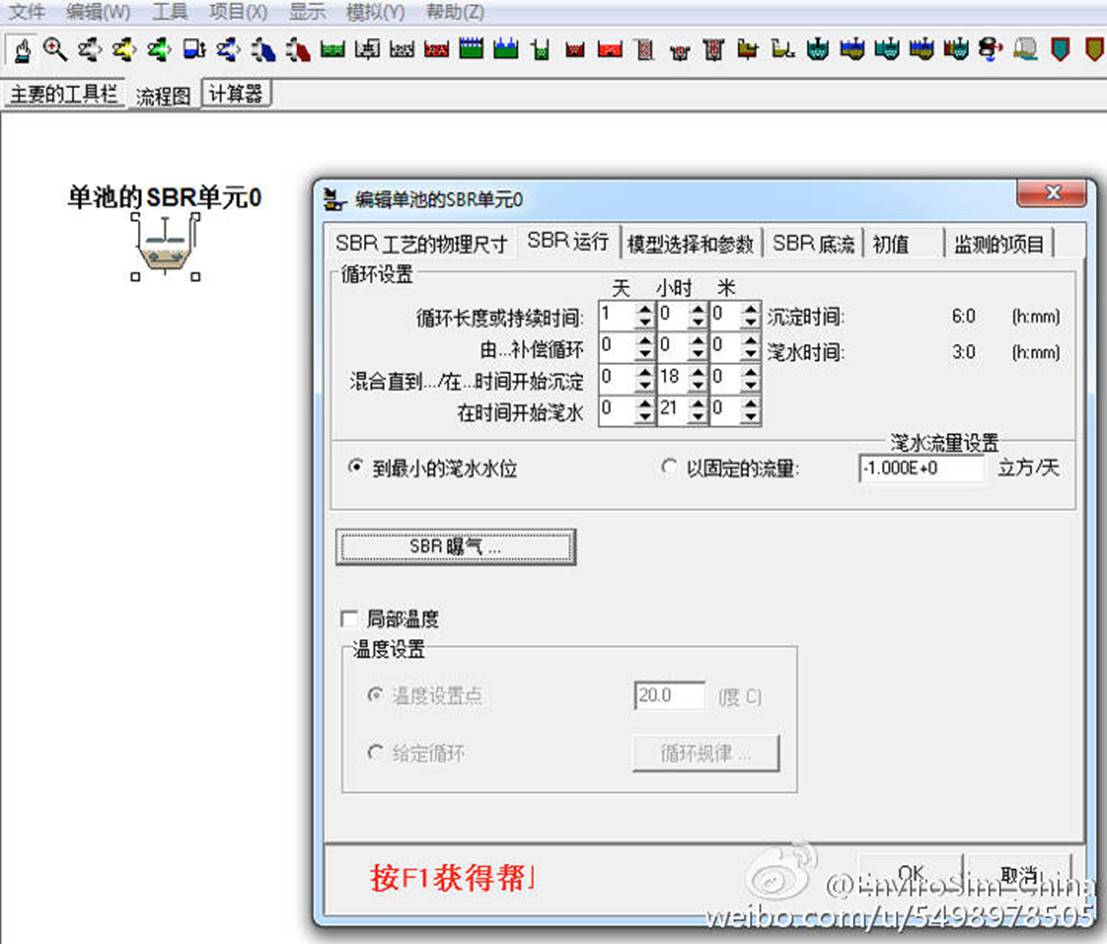
Task: Click the SBR unit icon on flowsheet
Action: click(x=165, y=247)
